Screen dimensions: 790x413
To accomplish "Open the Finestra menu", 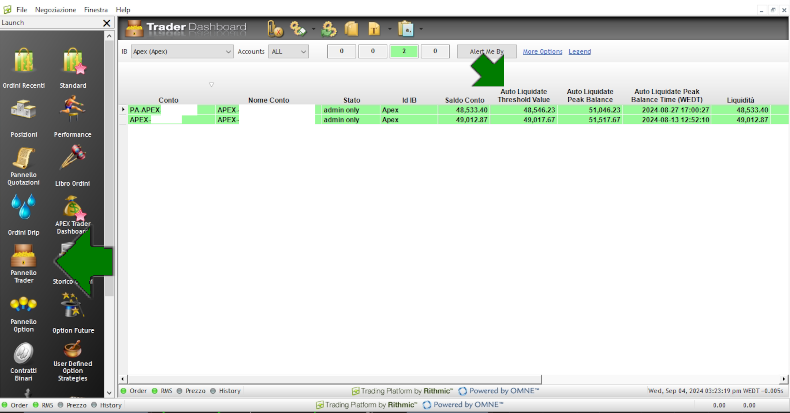I will pos(96,9).
